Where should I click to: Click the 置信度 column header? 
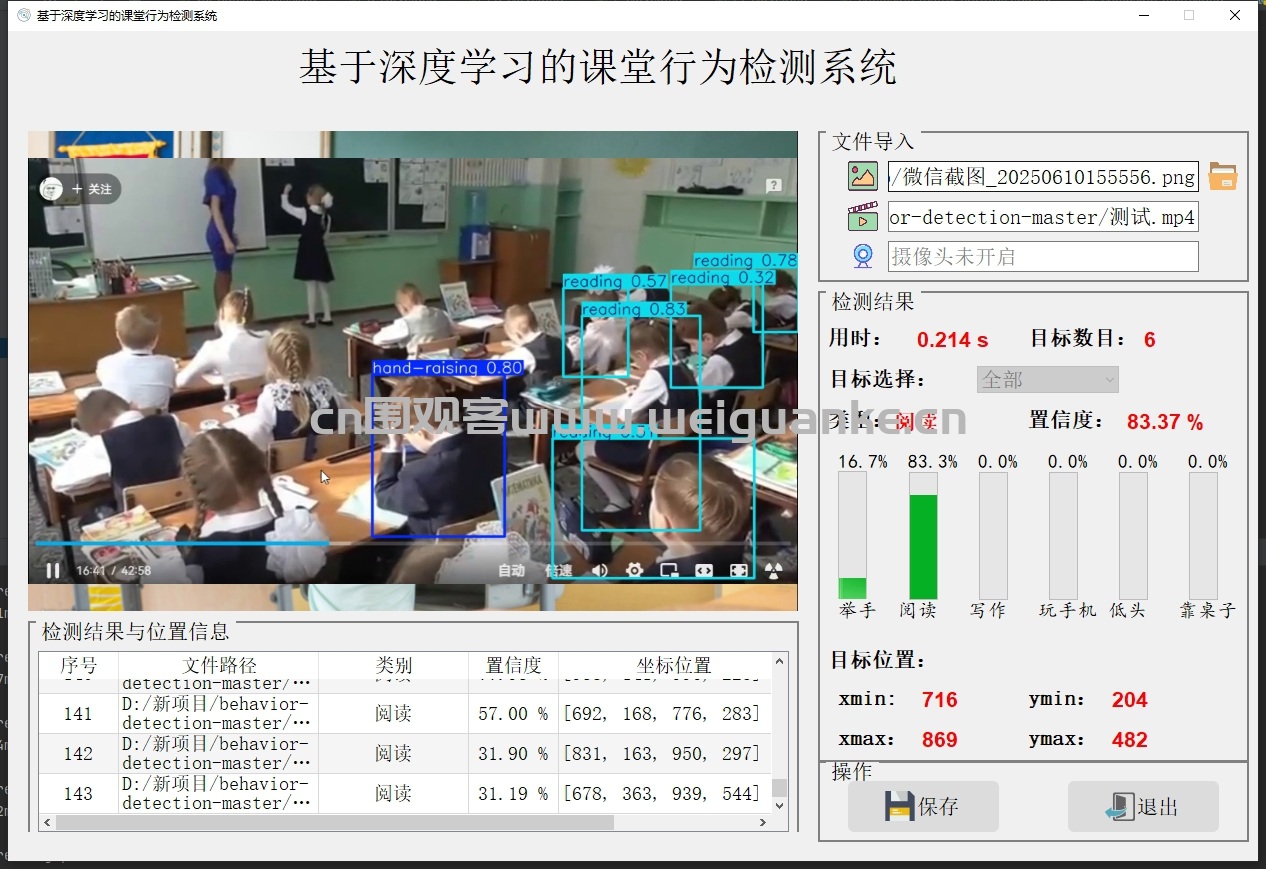click(x=513, y=665)
